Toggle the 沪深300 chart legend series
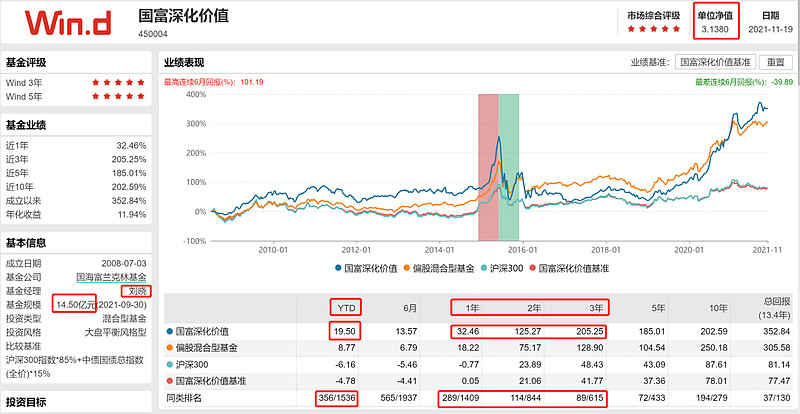The image size is (800, 414). 502,268
